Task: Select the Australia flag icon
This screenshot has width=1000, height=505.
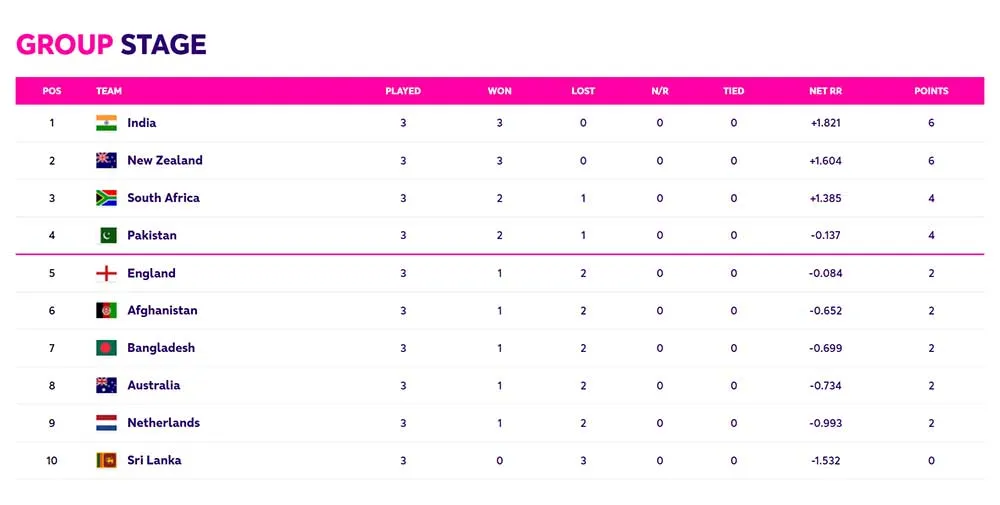Action: tap(107, 385)
